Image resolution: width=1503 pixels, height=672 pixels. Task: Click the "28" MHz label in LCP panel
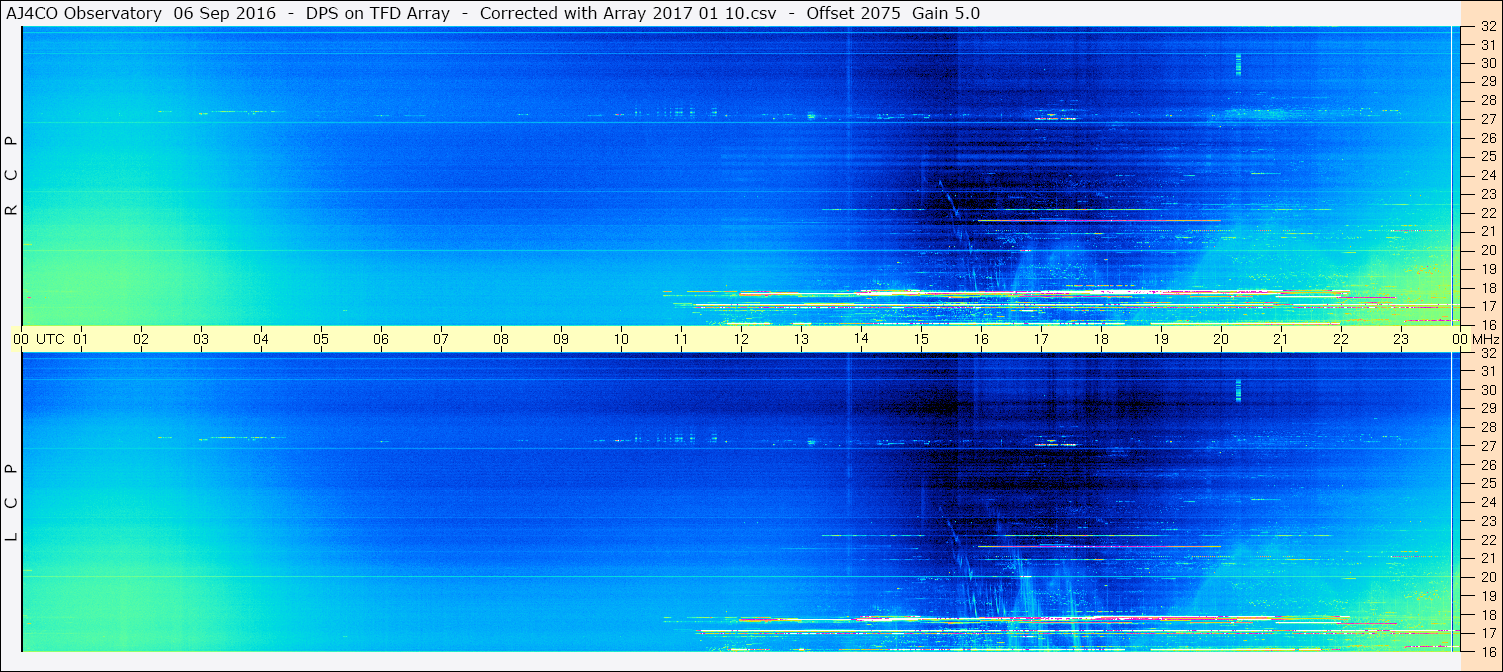[x=1487, y=427]
